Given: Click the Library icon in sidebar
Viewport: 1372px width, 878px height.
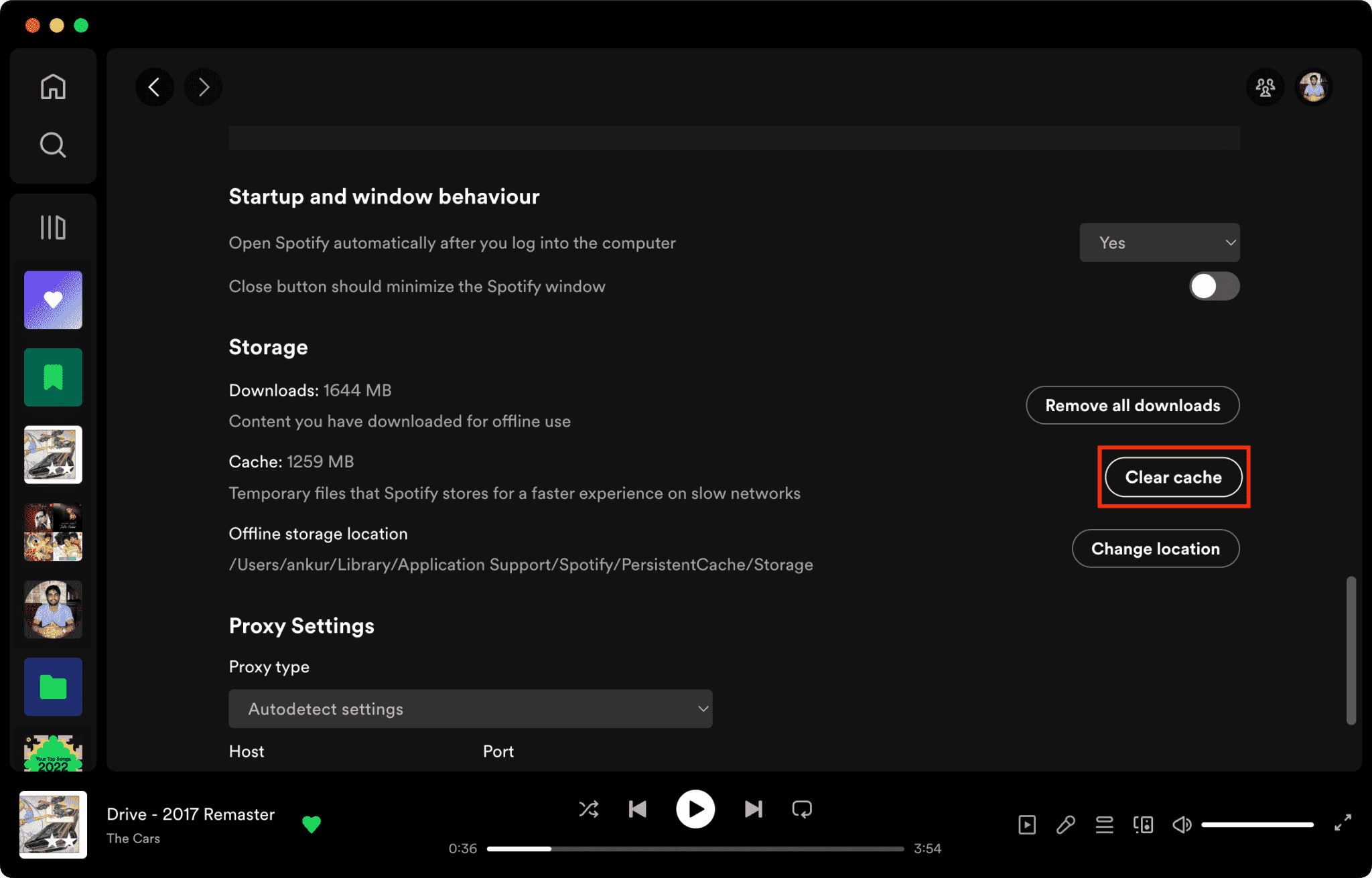Looking at the screenshot, I should click(54, 226).
